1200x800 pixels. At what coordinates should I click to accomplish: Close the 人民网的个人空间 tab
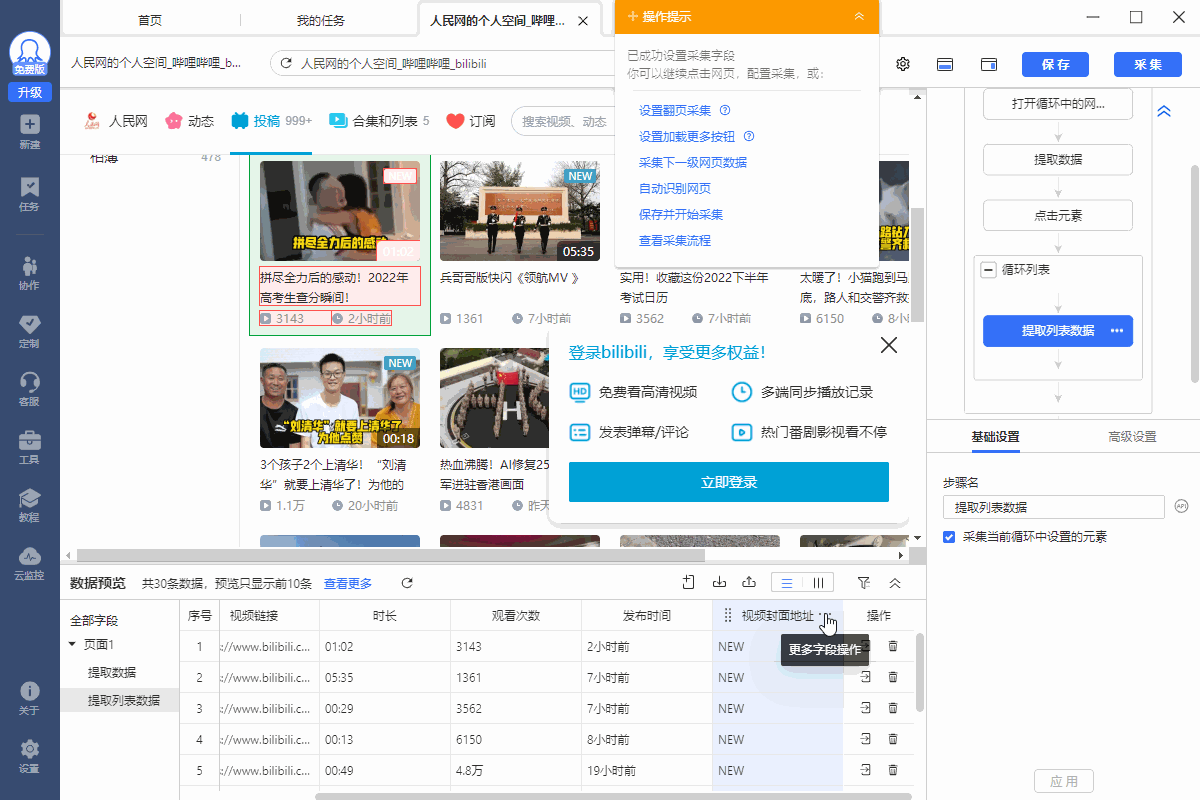(x=583, y=21)
